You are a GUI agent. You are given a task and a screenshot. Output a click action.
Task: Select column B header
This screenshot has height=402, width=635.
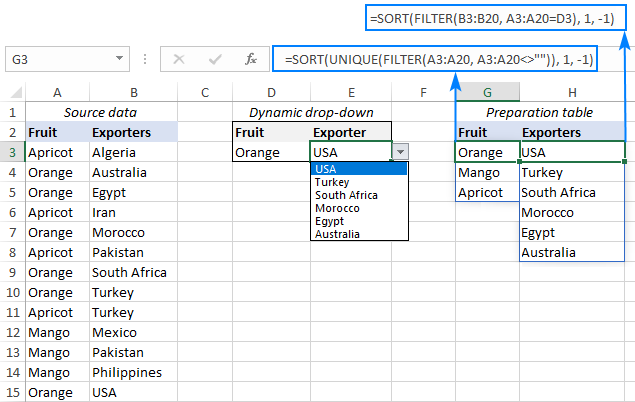tap(133, 93)
